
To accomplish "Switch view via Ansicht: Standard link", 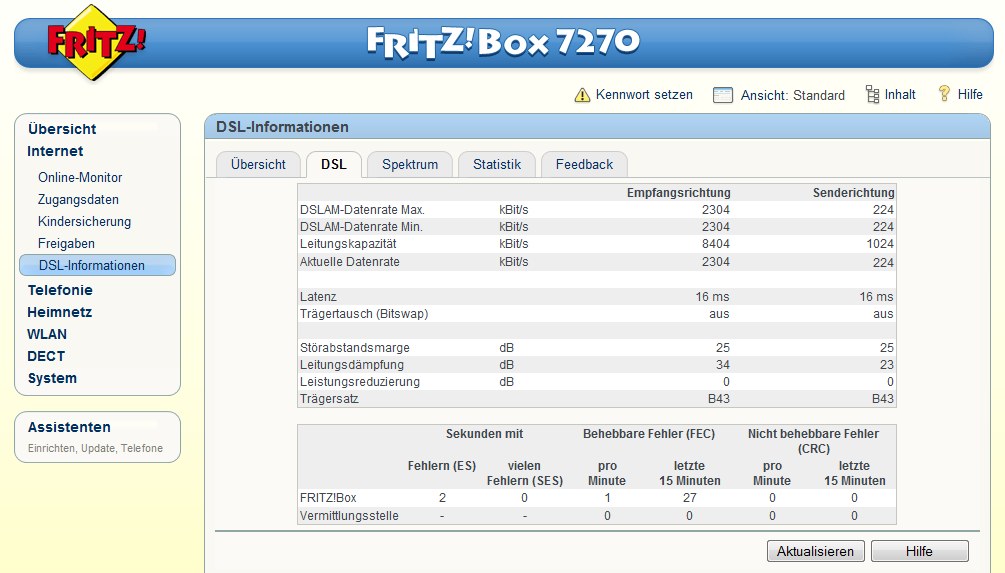I will (x=793, y=96).
